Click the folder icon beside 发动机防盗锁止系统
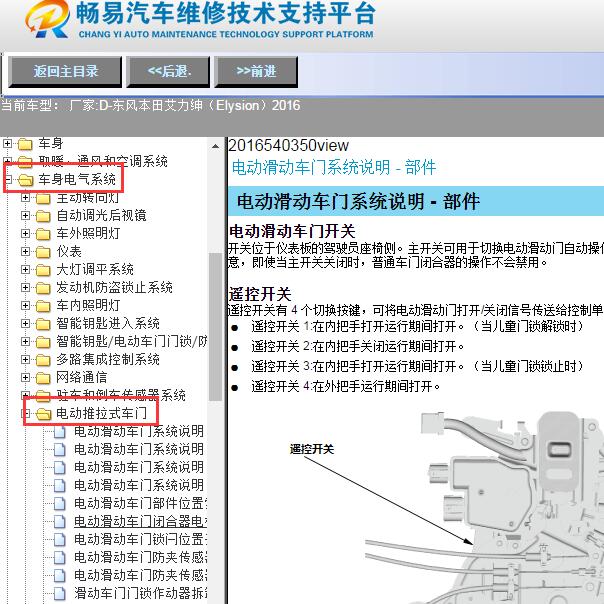604x604 pixels. click(x=43, y=288)
